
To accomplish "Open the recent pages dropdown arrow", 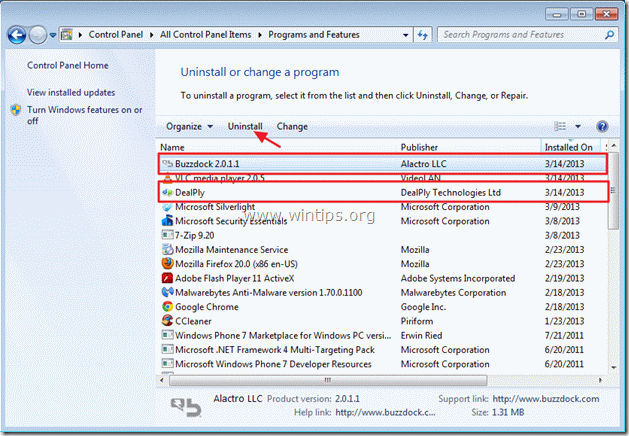I will tap(53, 35).
